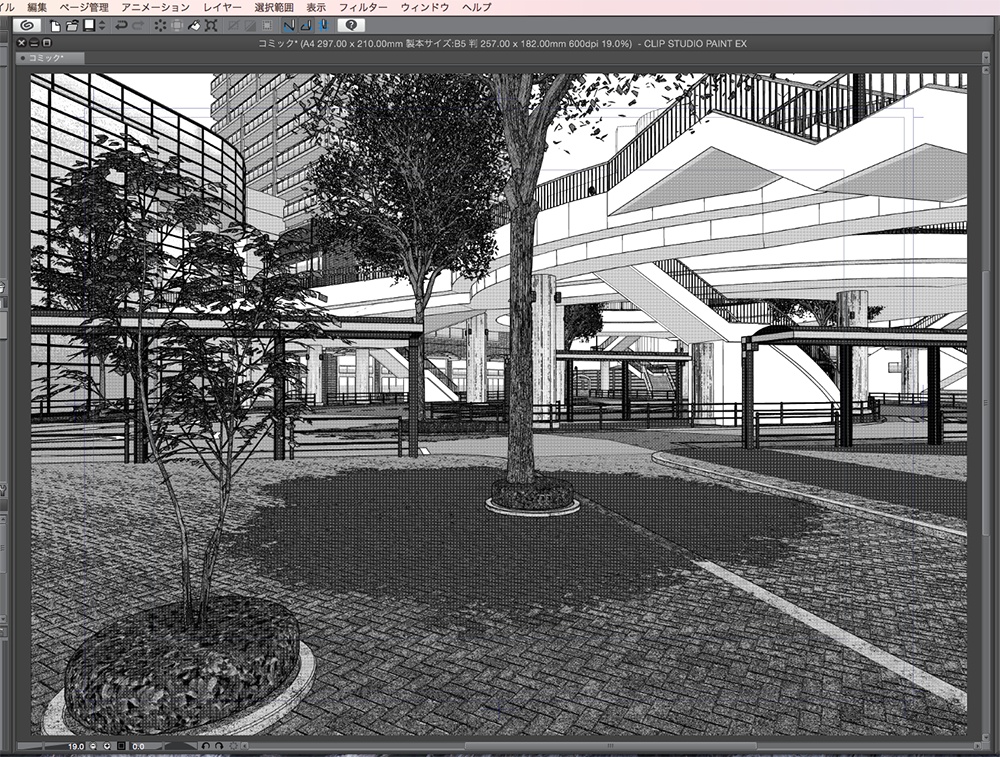Screen dimensions: 1000x757
Task: Click the horizontal scrollbar left arrow
Action: coord(245,746)
